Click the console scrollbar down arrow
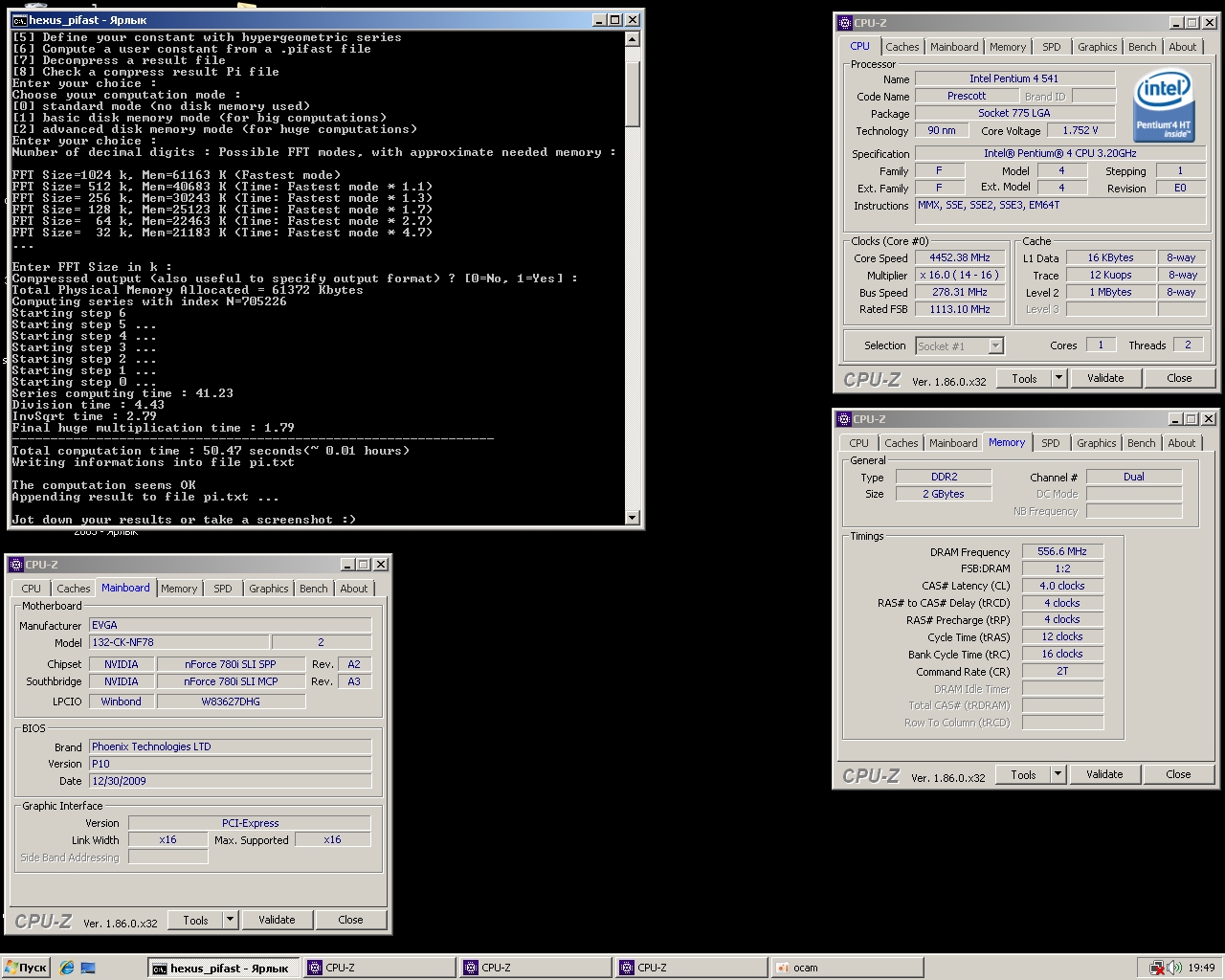The height and width of the screenshot is (980, 1225). point(632,518)
